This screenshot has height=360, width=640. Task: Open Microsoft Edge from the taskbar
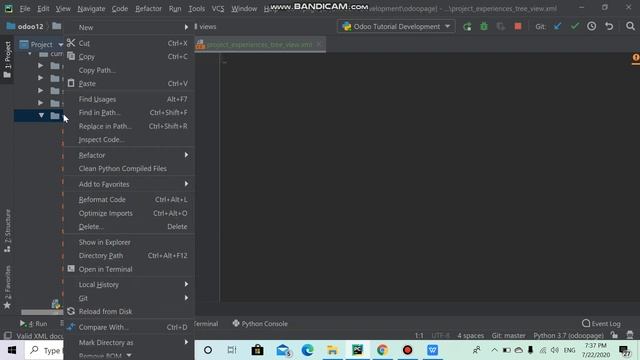[307, 350]
